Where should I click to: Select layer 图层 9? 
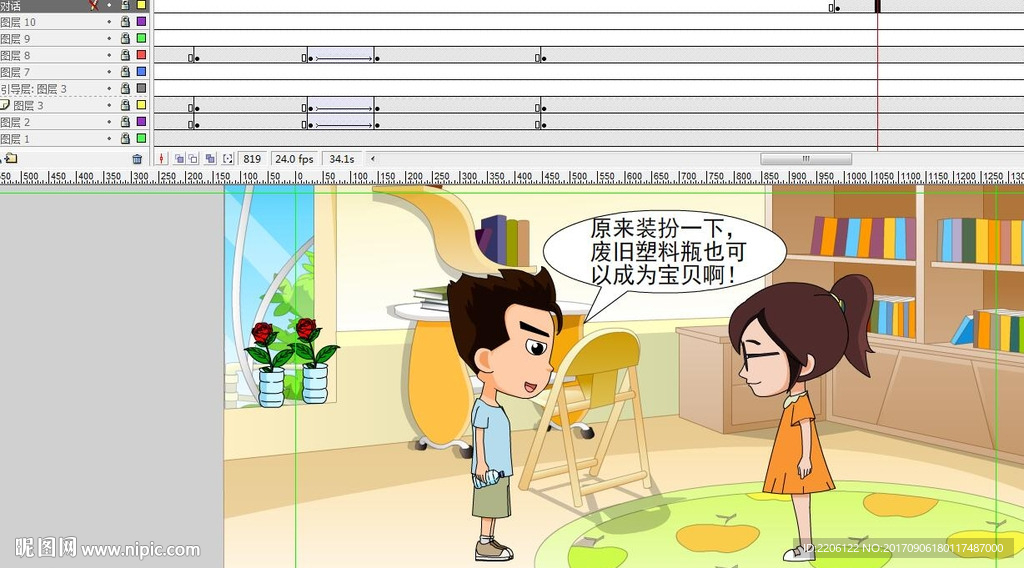[x=15, y=39]
